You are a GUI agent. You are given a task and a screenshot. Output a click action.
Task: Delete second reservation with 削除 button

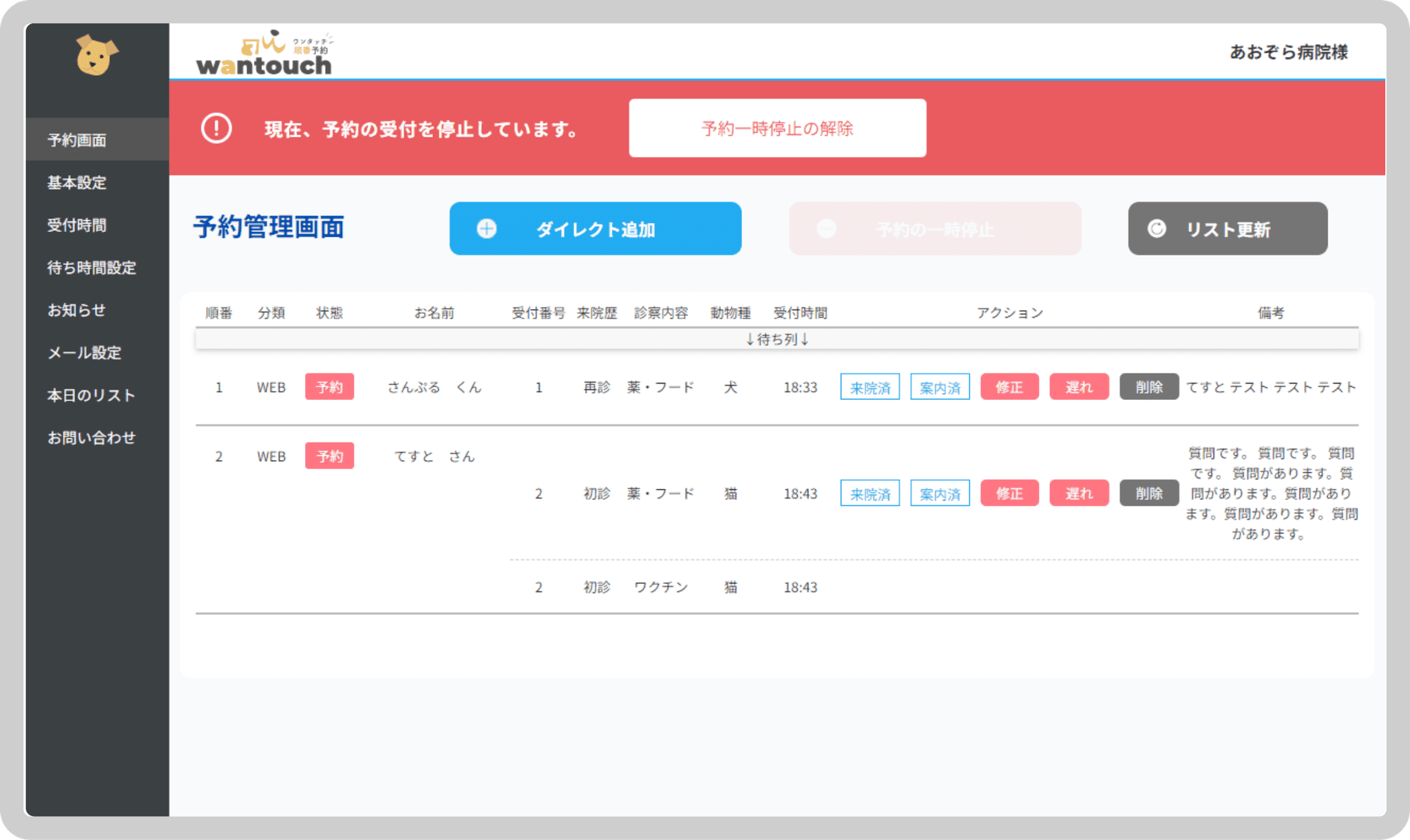(1148, 493)
